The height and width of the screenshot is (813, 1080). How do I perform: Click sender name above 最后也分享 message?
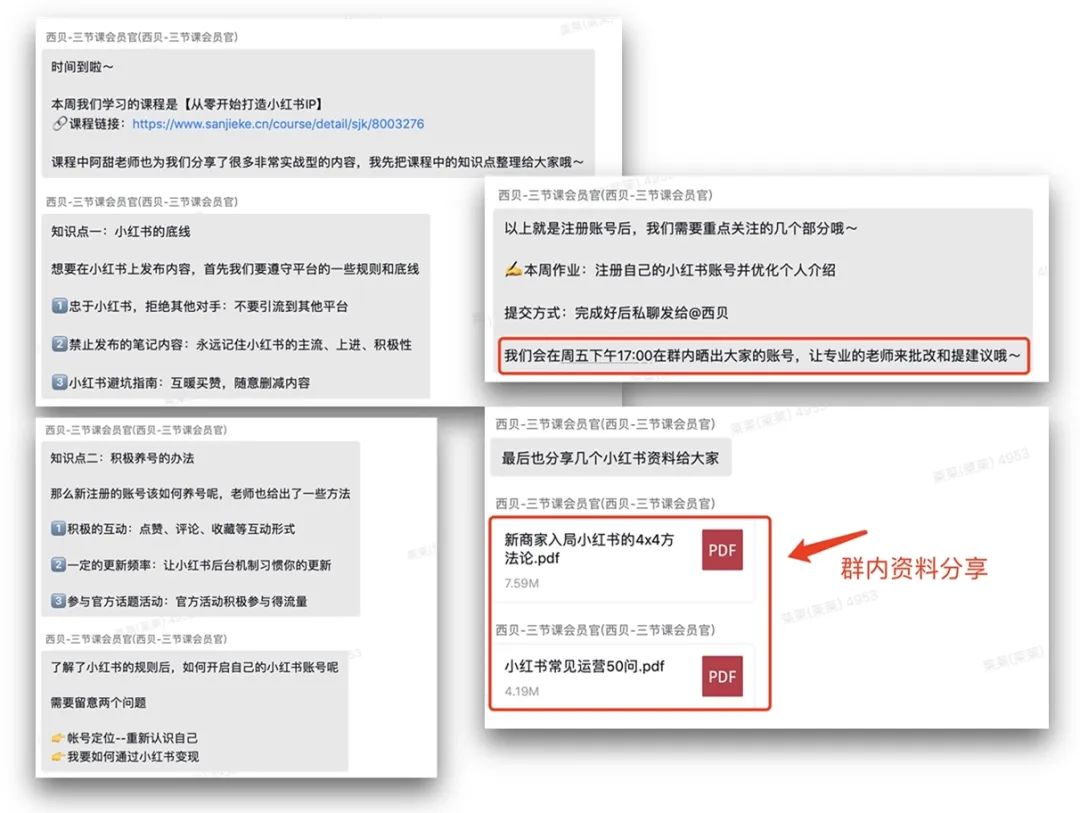tap(605, 424)
